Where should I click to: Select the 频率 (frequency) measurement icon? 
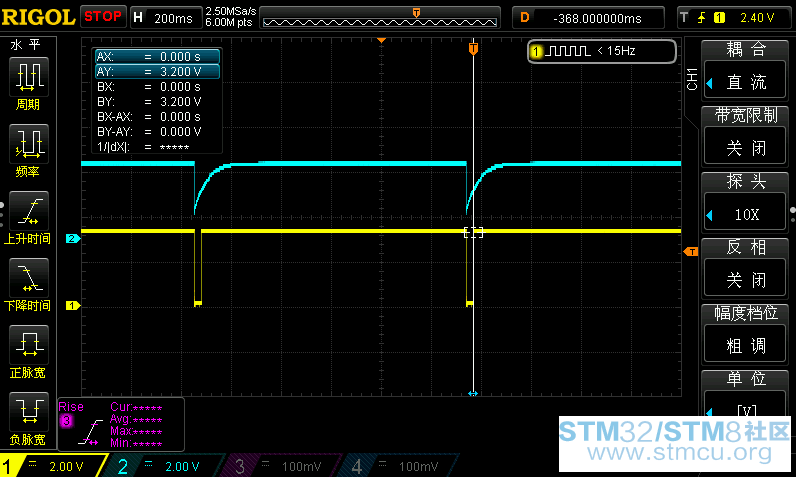click(28, 150)
